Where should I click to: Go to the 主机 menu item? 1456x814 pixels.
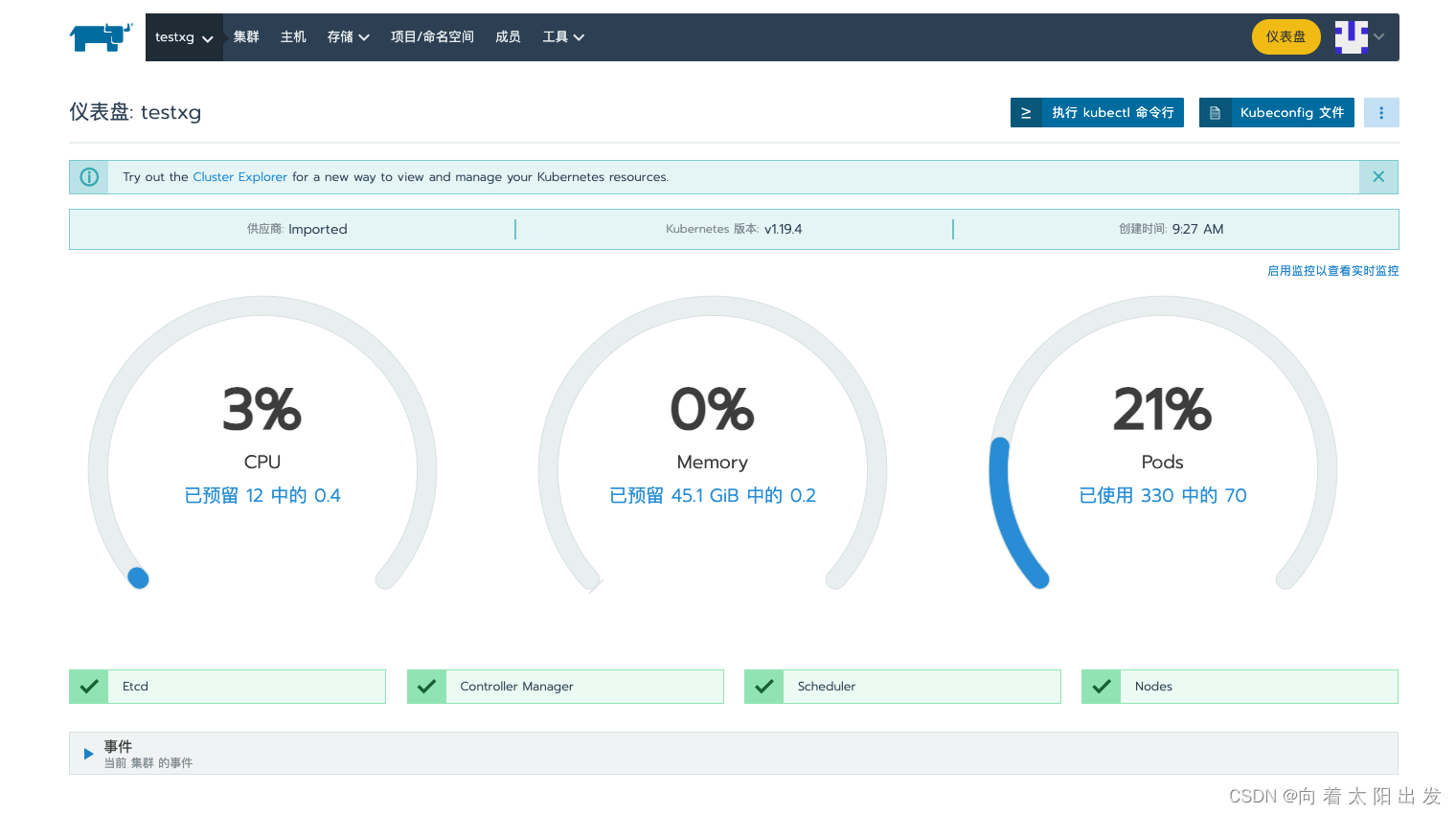point(293,37)
